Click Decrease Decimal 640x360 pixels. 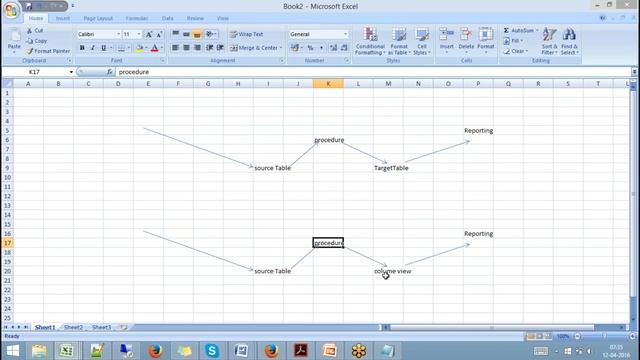(x=344, y=48)
